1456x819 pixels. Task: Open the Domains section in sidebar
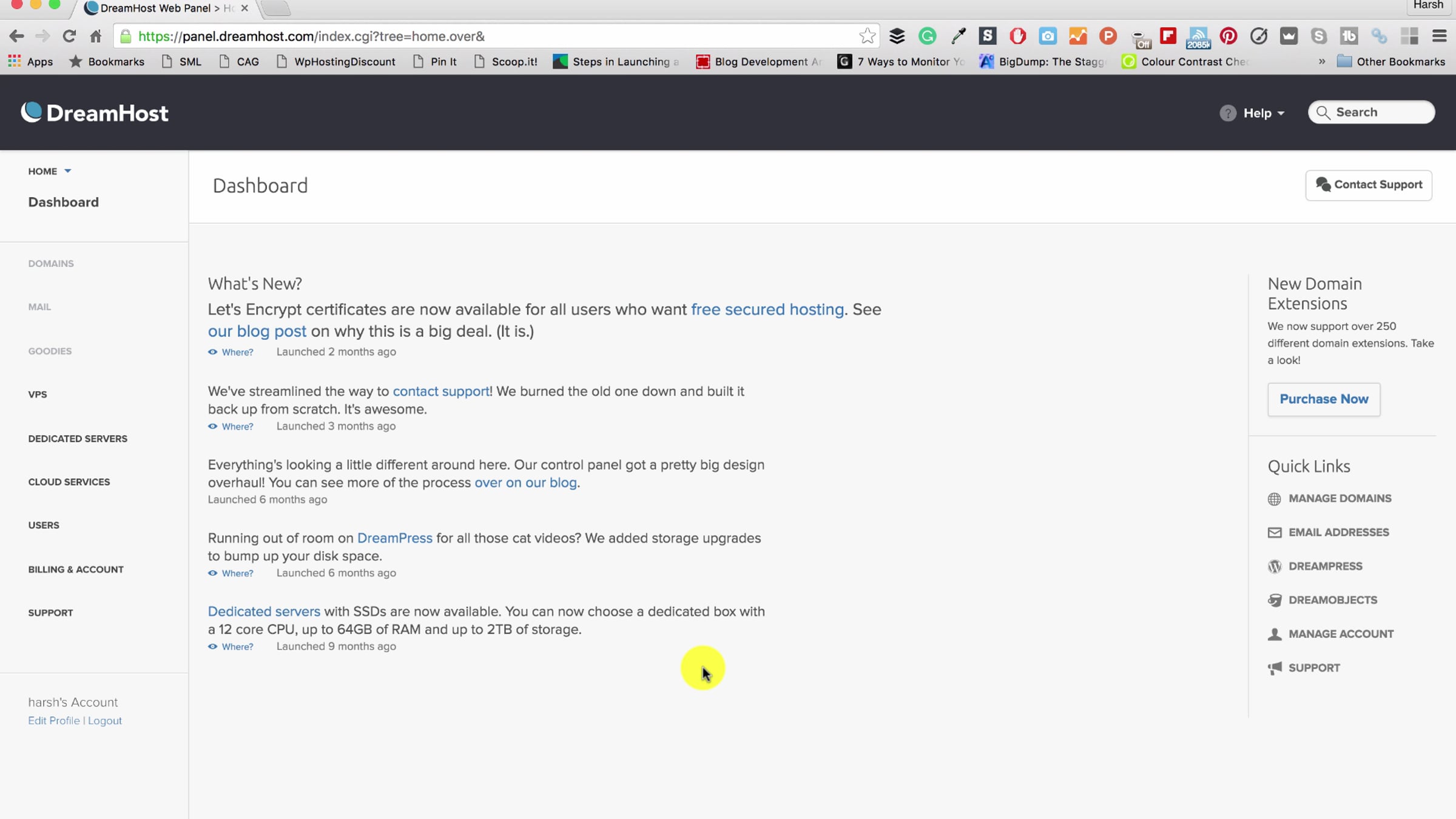51,263
